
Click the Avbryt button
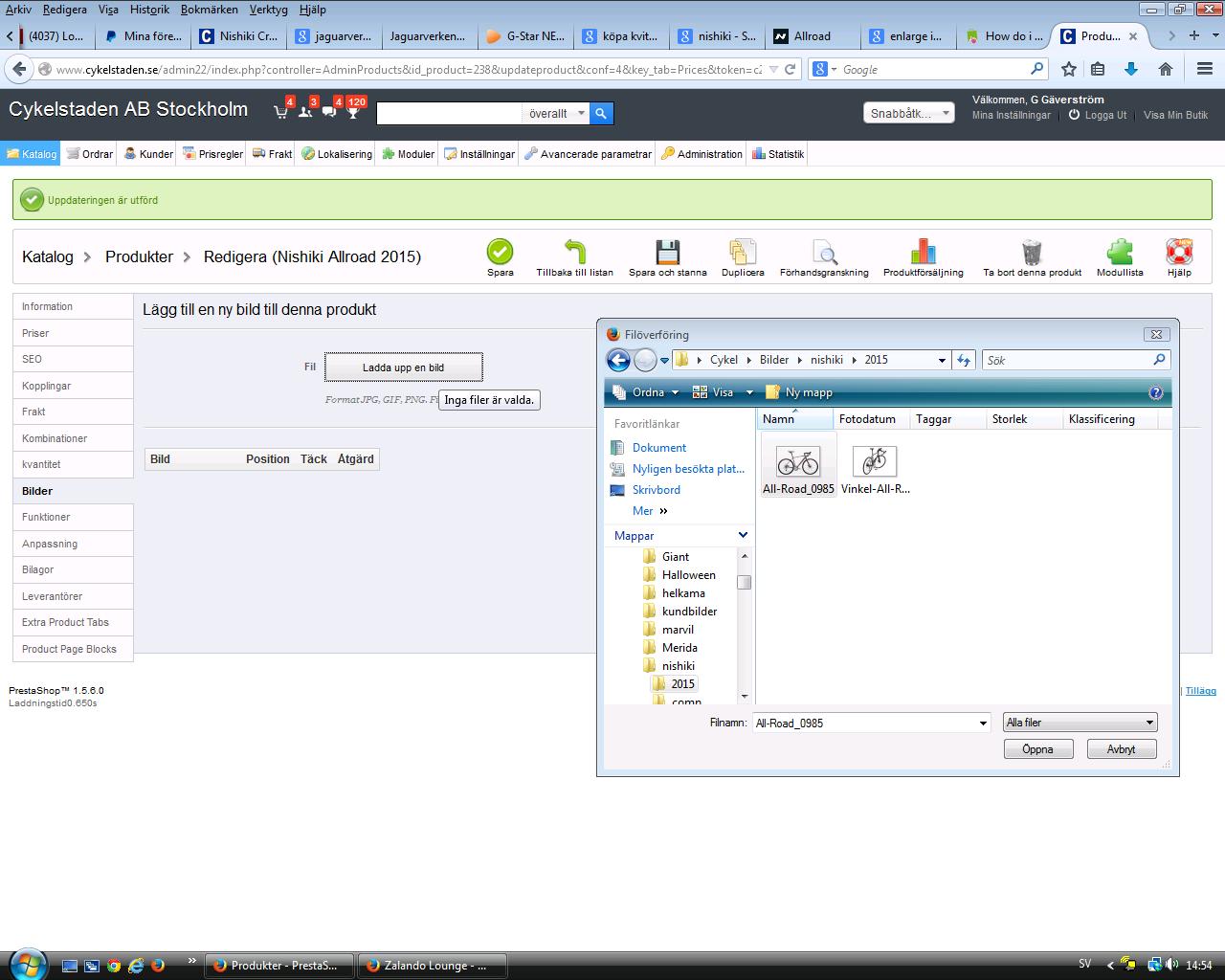tap(1122, 749)
